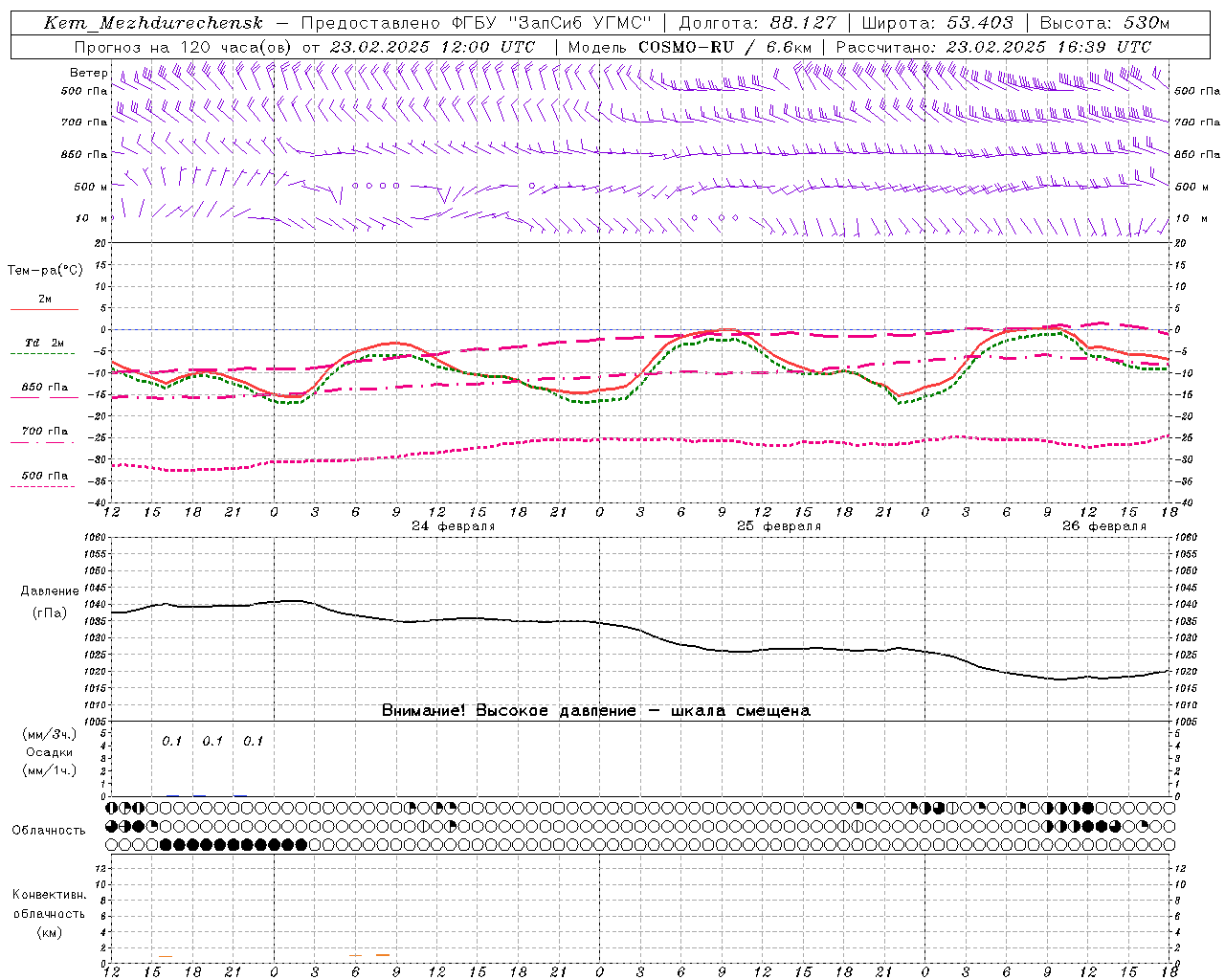1225x980 pixels.
Task: Click the Тем-ра(°C) temperature axis label
Action: coord(45,271)
